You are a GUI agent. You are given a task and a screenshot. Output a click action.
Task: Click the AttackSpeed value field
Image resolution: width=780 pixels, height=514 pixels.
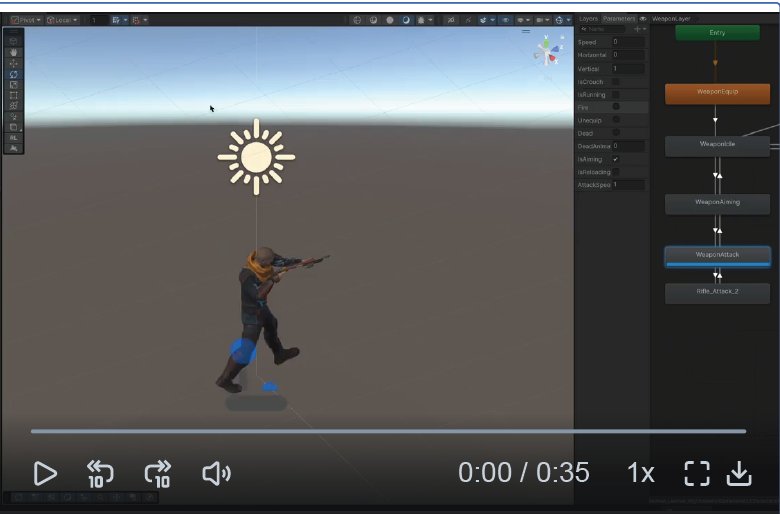coord(628,185)
